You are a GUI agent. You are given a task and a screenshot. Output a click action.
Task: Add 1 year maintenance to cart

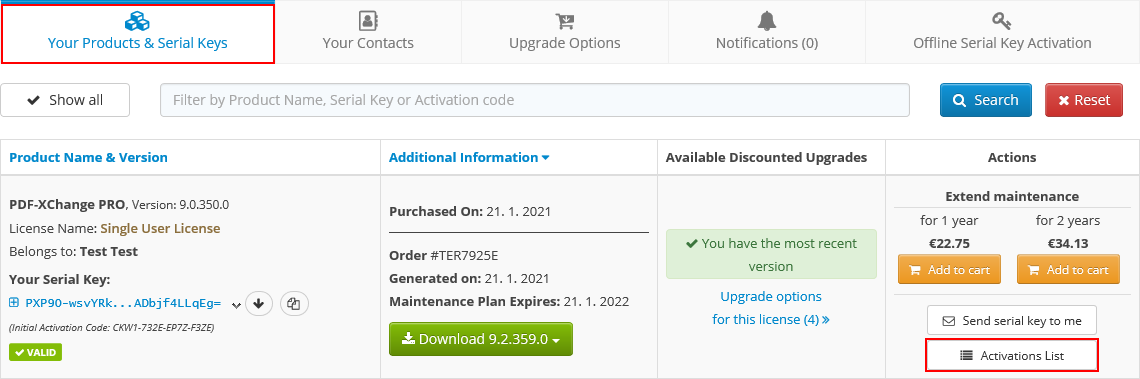[950, 270]
